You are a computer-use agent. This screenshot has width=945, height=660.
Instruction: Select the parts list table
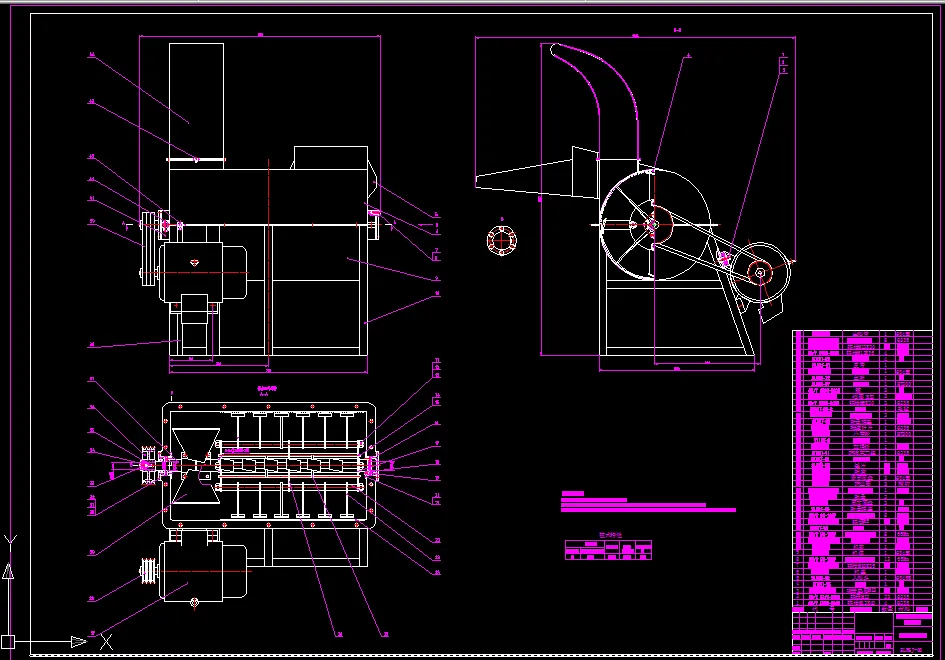(862, 470)
